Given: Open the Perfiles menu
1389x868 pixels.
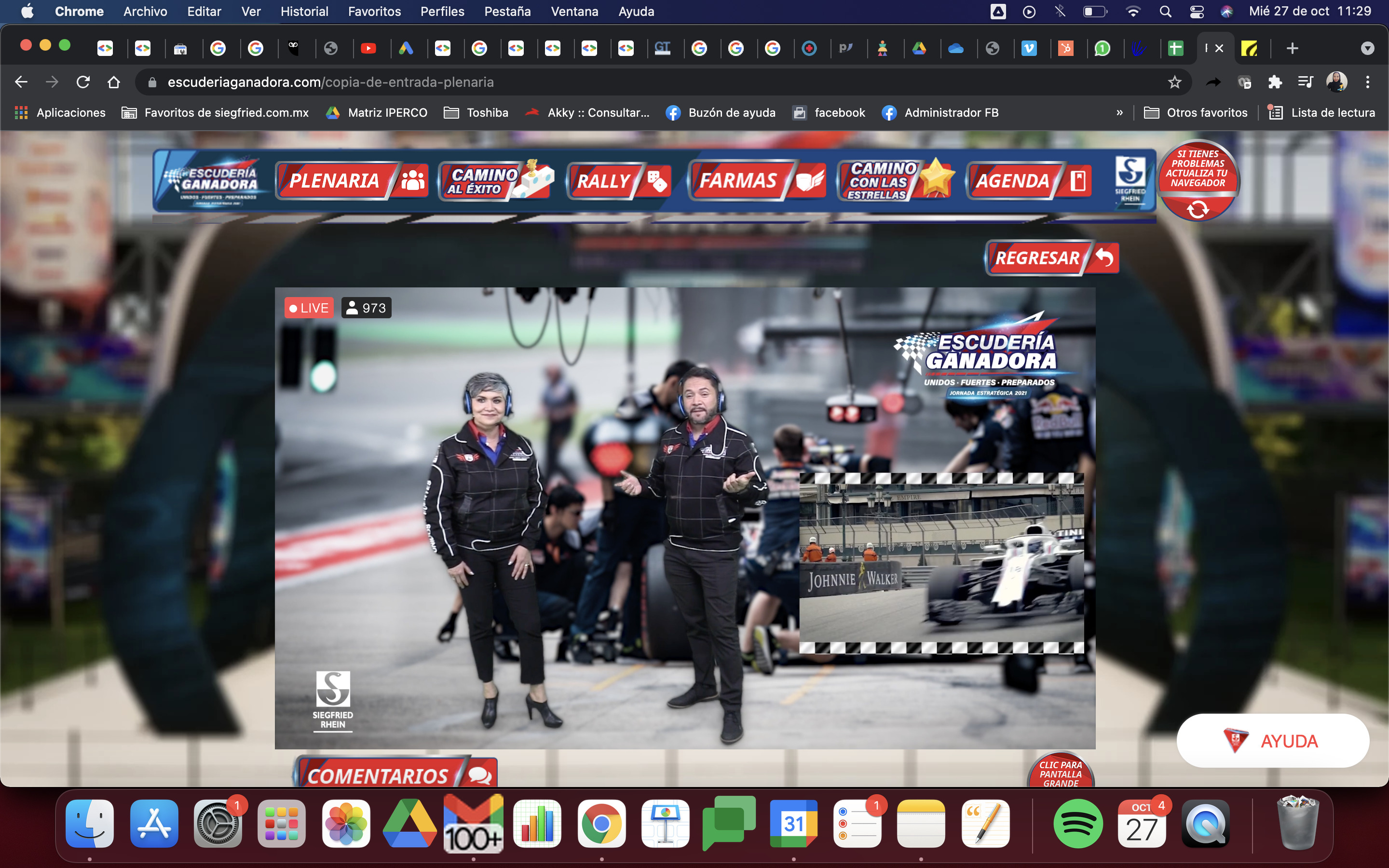Looking at the screenshot, I should coord(442,12).
